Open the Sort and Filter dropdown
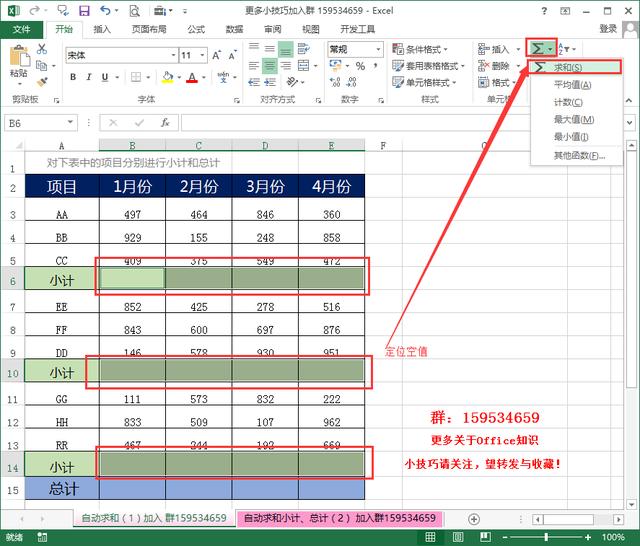 566,49
